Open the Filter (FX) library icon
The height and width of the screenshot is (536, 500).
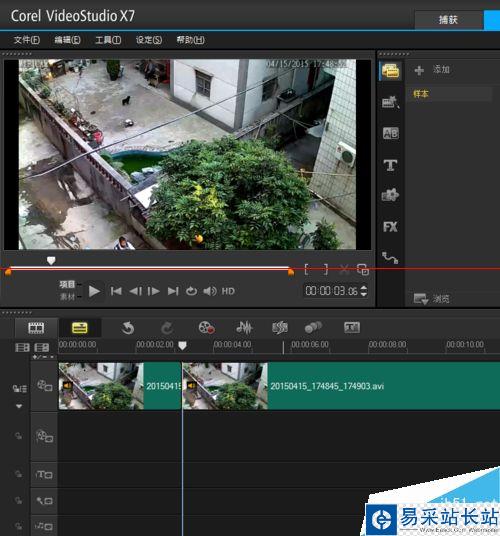(x=390, y=227)
